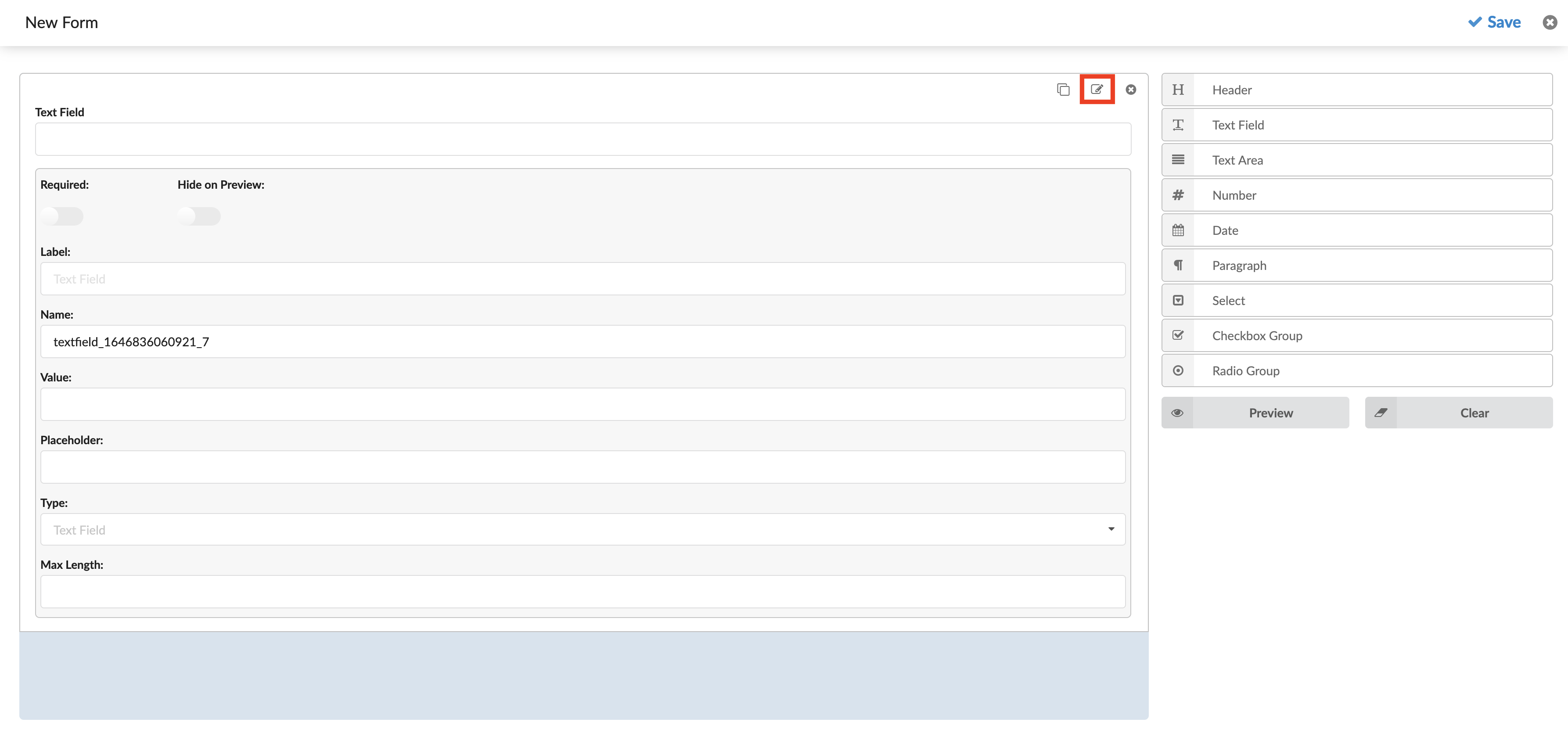Image resolution: width=1568 pixels, height=733 pixels.
Task: Click the Save button top right
Action: (x=1495, y=22)
